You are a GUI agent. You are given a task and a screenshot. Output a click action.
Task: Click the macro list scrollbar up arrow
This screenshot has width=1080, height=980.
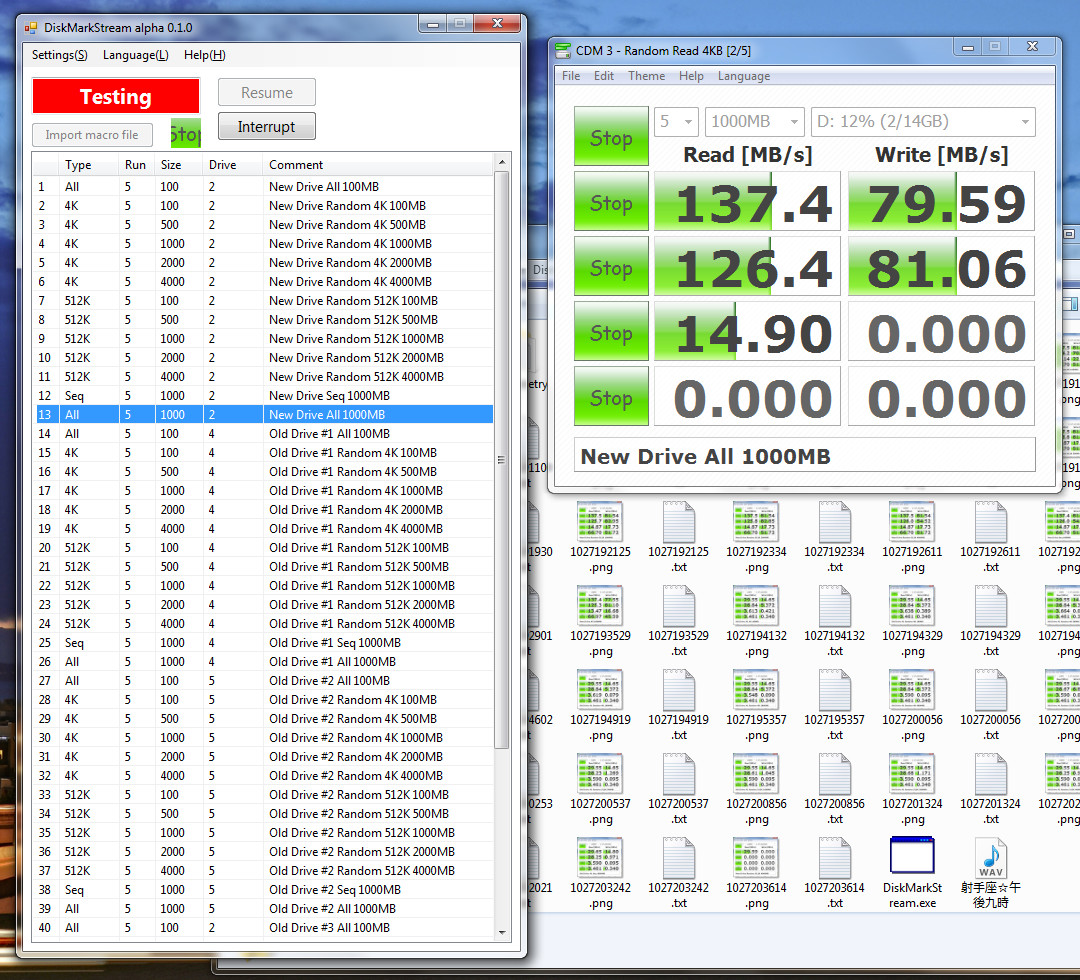[x=501, y=163]
